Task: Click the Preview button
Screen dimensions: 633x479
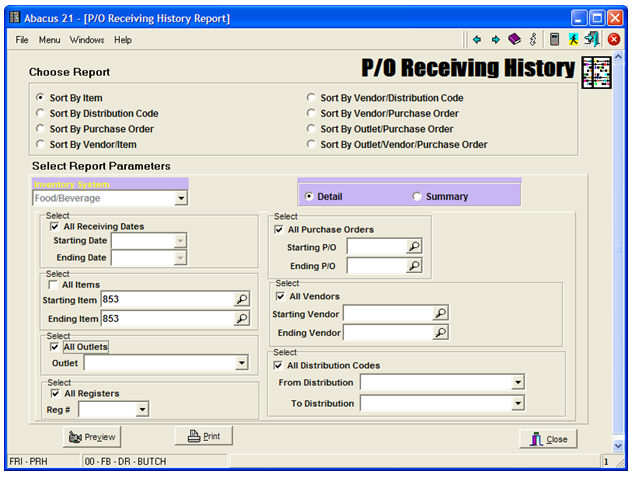Action: coord(92,437)
